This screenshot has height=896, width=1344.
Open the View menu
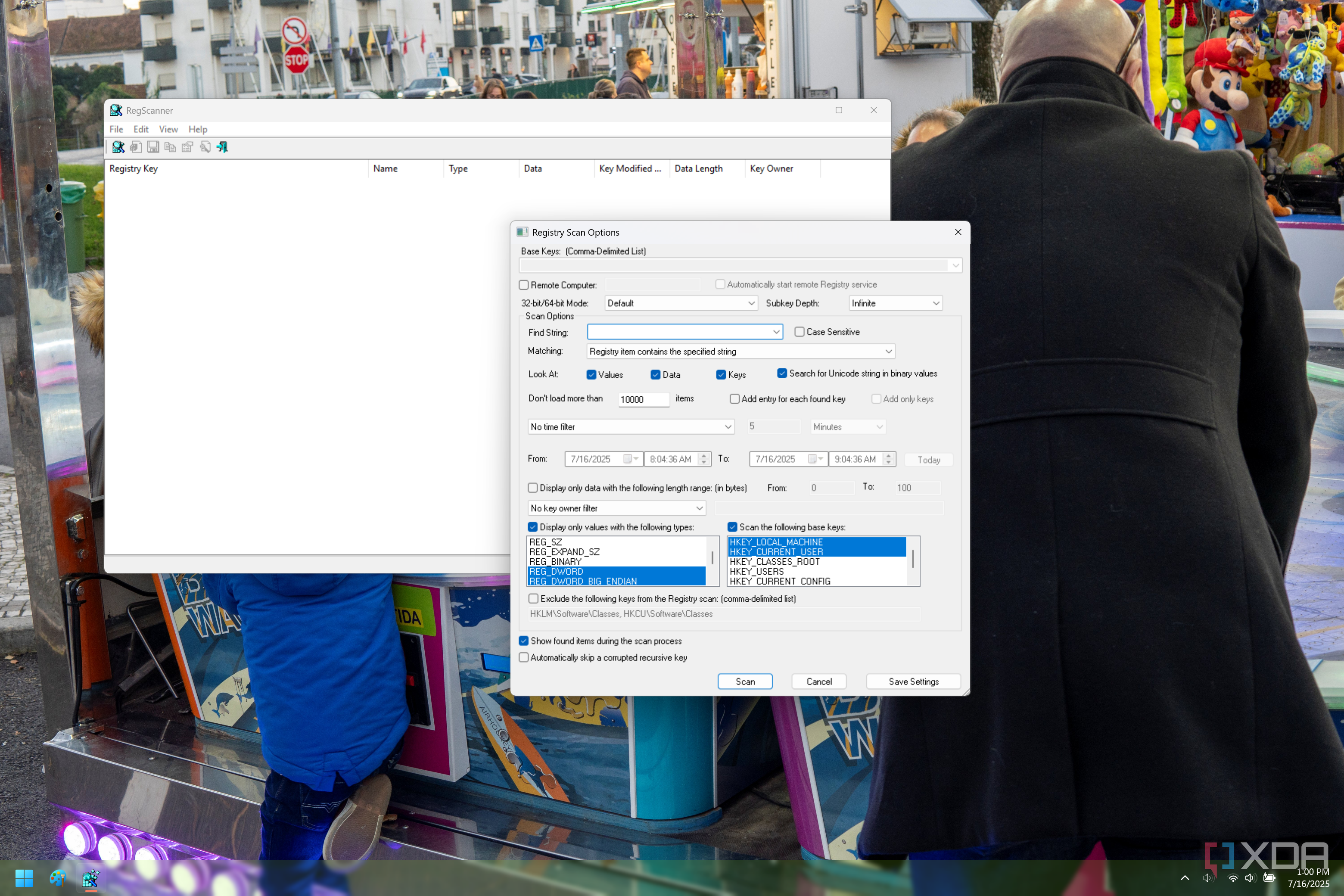[168, 129]
